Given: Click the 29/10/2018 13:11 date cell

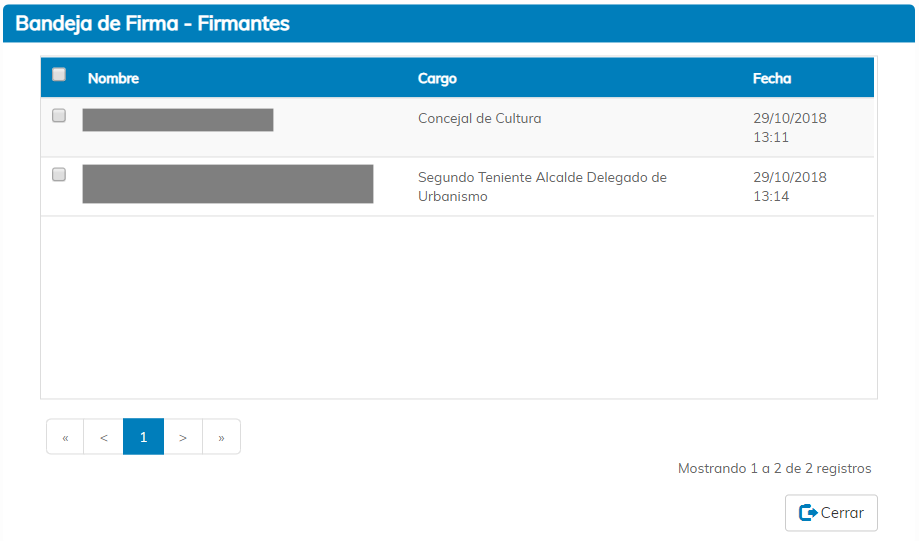Looking at the screenshot, I should [789, 127].
